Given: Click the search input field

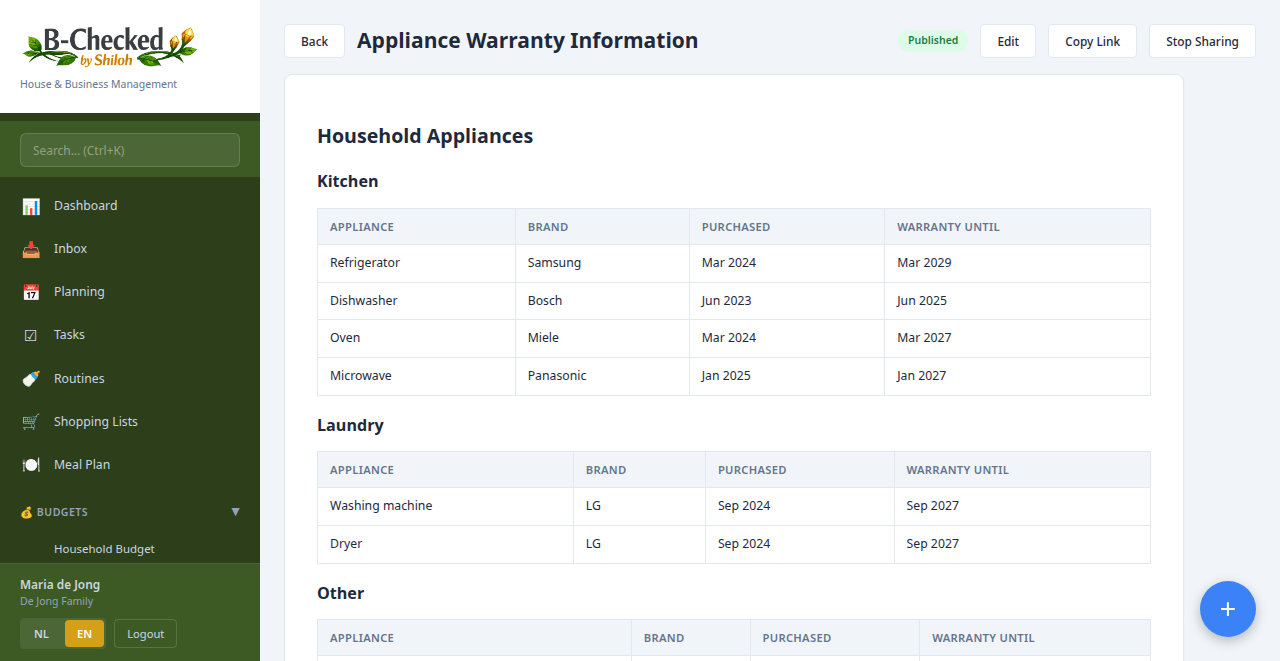Looking at the screenshot, I should (x=130, y=149).
